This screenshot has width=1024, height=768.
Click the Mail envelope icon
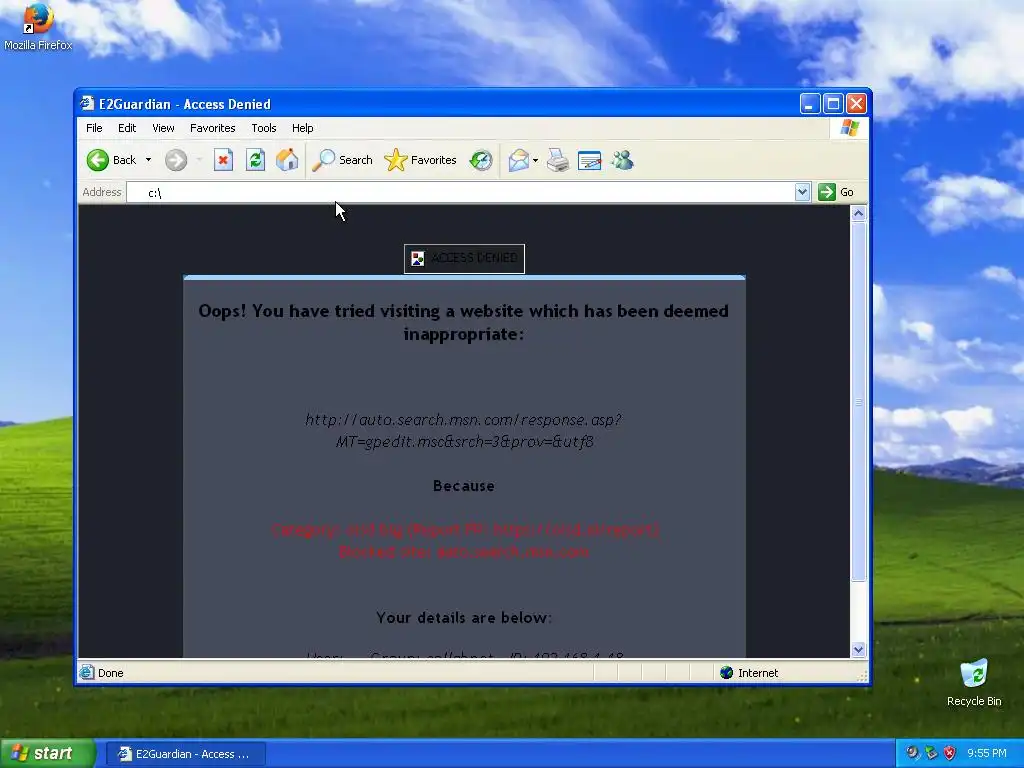click(x=519, y=160)
